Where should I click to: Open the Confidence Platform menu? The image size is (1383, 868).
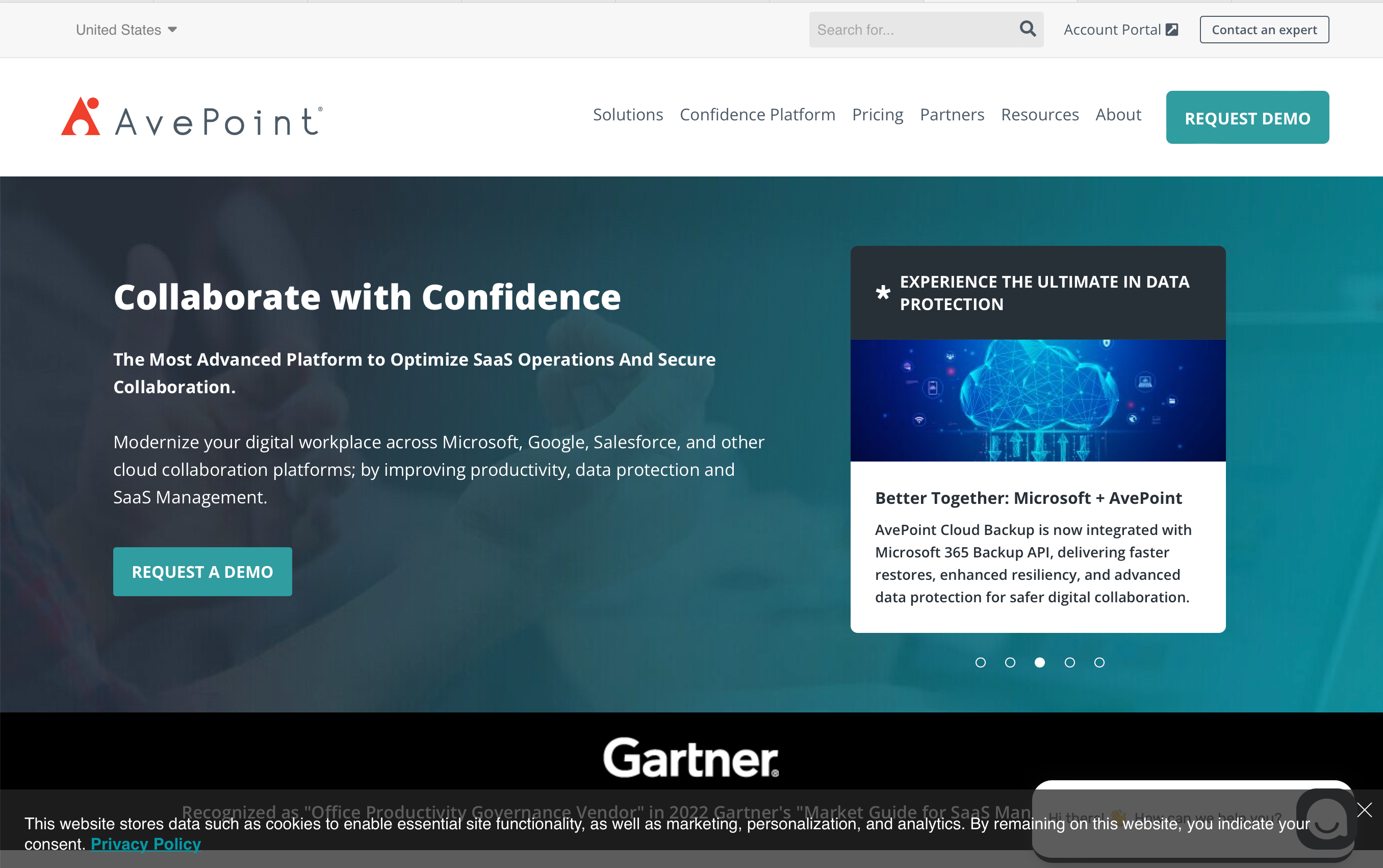point(757,115)
